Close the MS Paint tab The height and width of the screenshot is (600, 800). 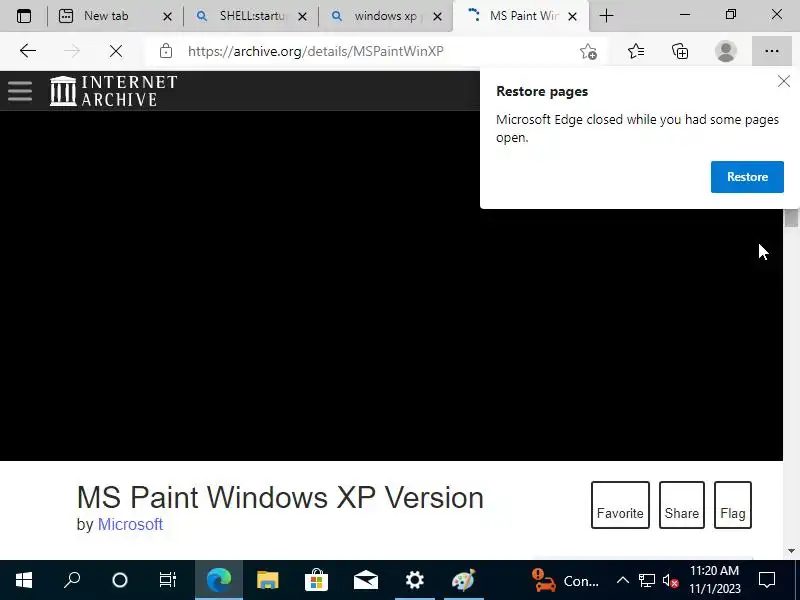(x=572, y=17)
